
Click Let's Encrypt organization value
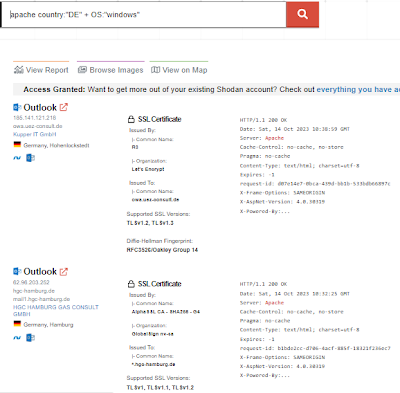[x=148, y=169]
